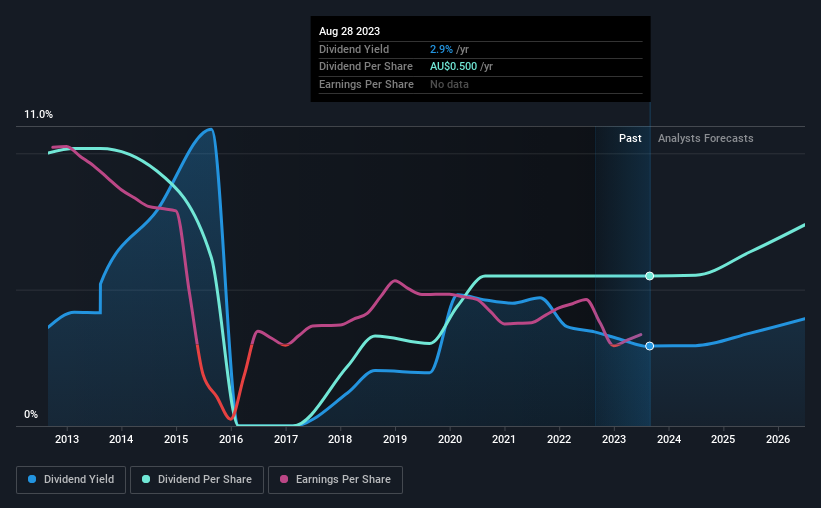The width and height of the screenshot is (821, 508).
Task: Toggle the Earnings Per Share legend button
Action: click(335, 480)
